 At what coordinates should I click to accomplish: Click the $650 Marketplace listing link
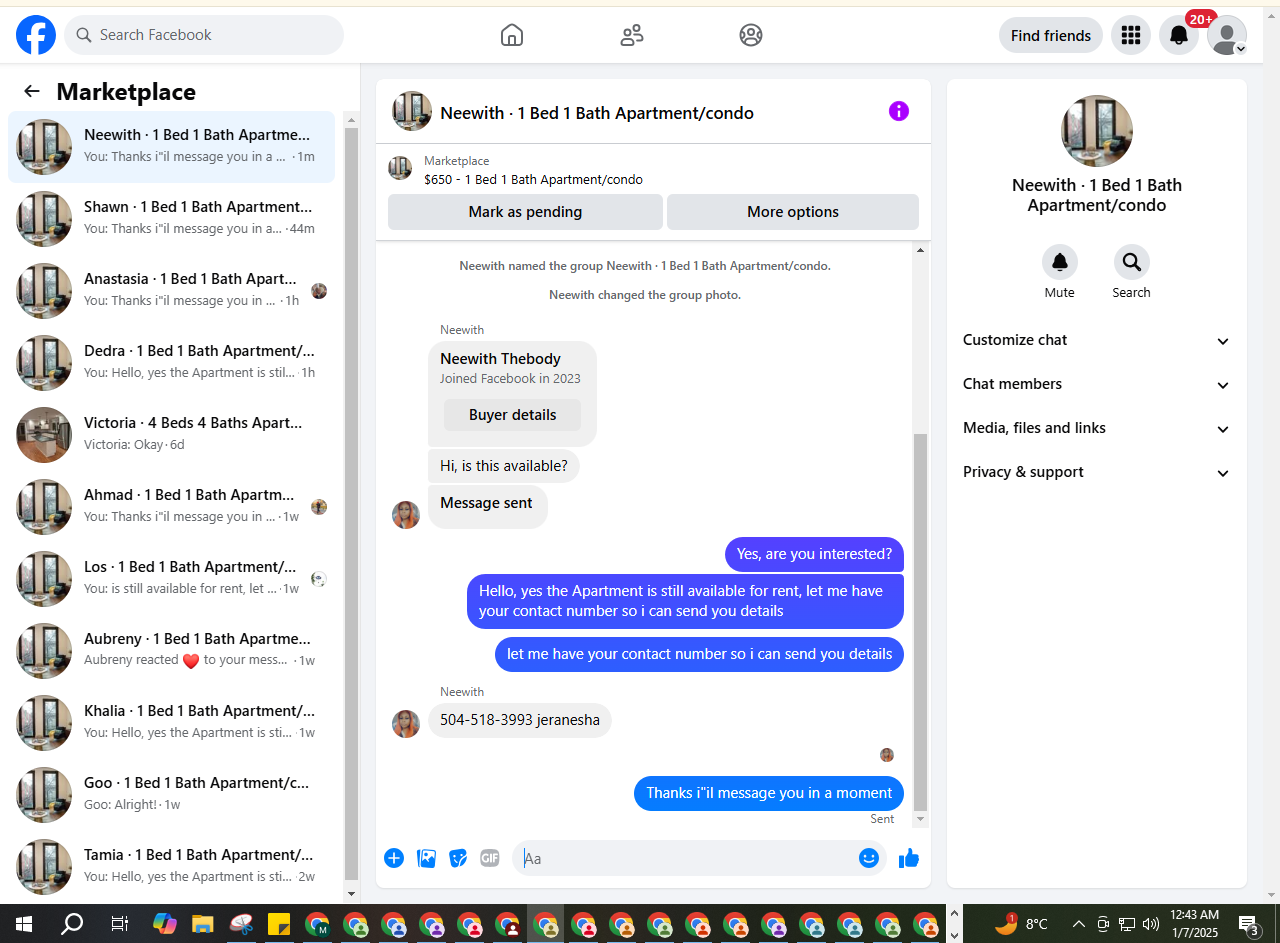(533, 180)
